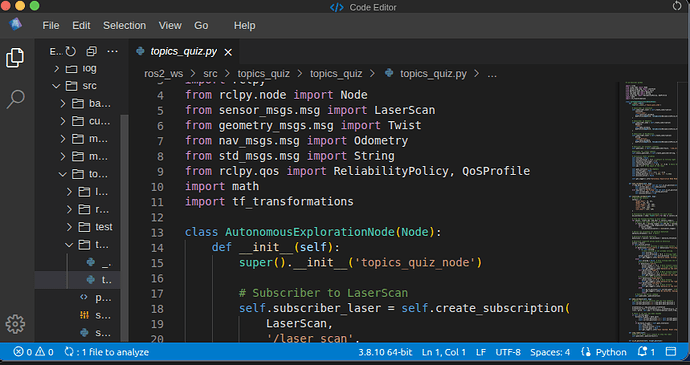Open the View menu
This screenshot has width=690, height=365.
click(170, 26)
